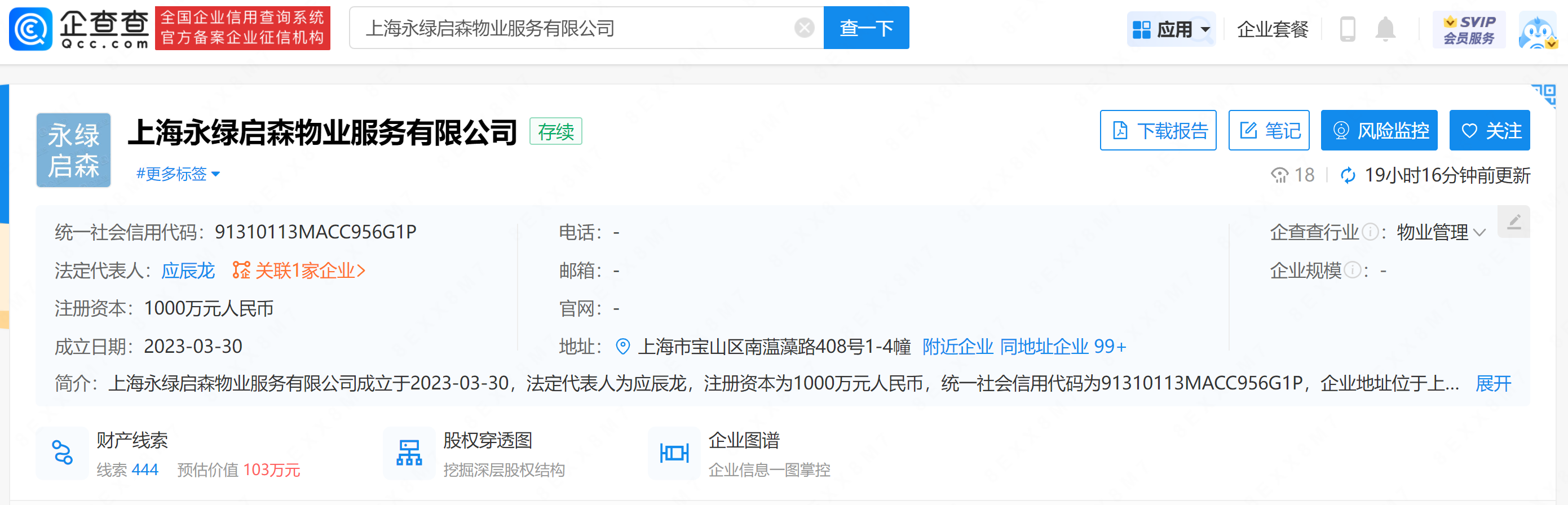Expand the 物业管理 industry dropdown

click(x=1441, y=232)
